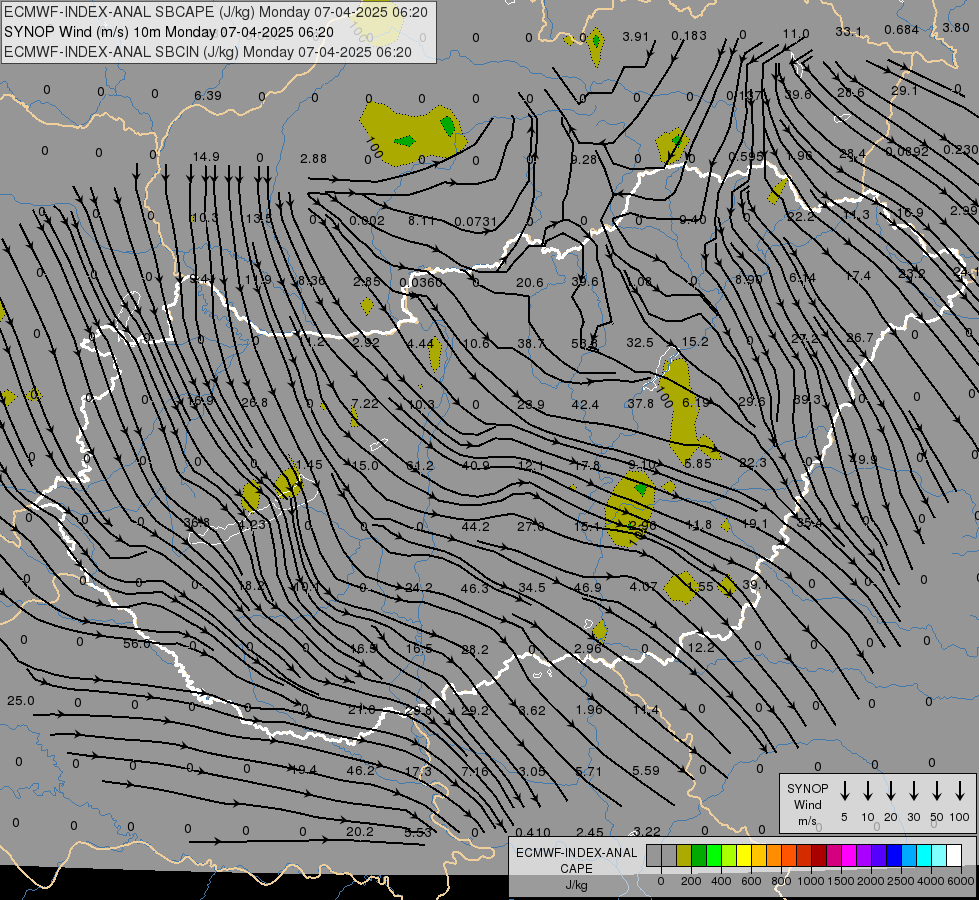Image resolution: width=979 pixels, height=900 pixels.
Task: Click the map value 49.9
Action: [x=863, y=459]
